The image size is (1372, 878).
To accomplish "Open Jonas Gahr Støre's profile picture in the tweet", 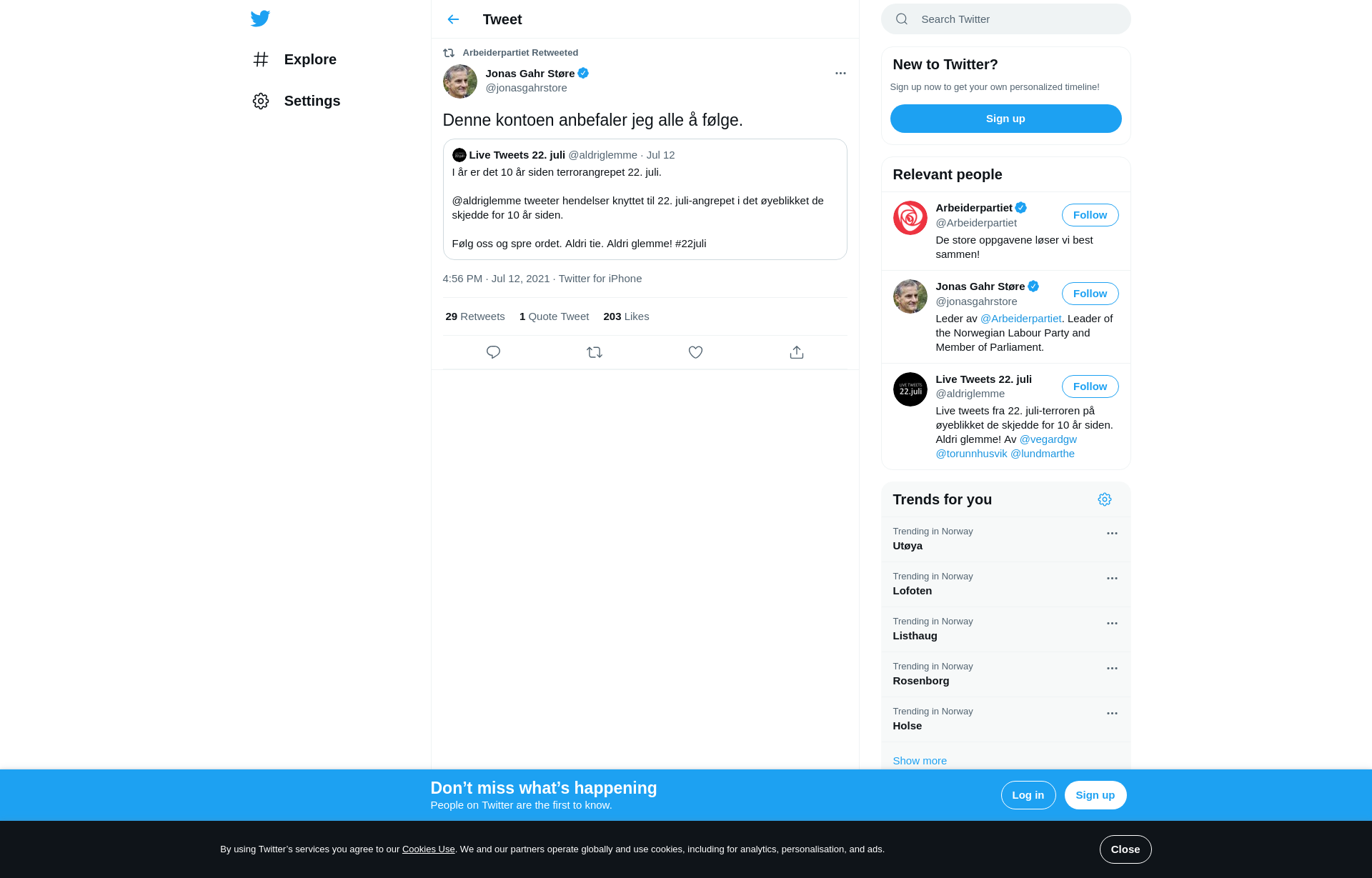I will 459,81.
